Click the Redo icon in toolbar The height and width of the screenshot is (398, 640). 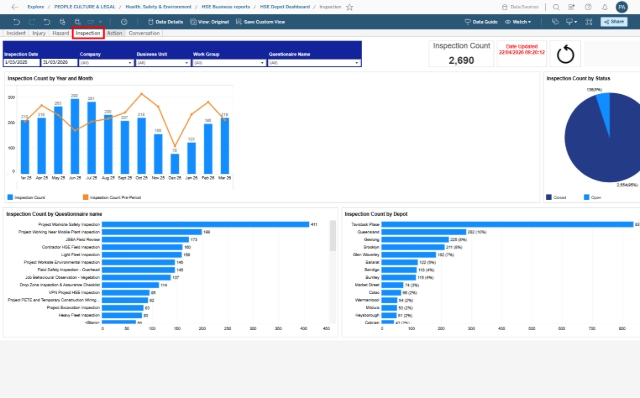31,22
